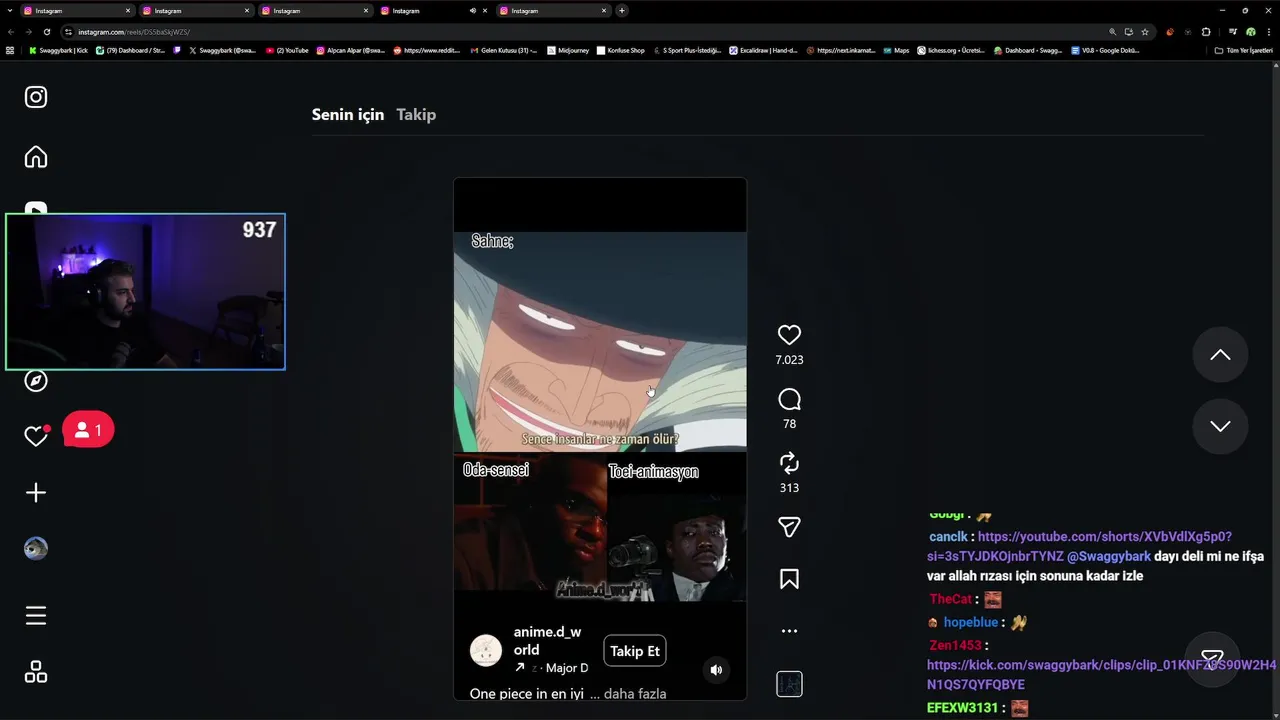Click hopeblue username in chat

click(970, 622)
